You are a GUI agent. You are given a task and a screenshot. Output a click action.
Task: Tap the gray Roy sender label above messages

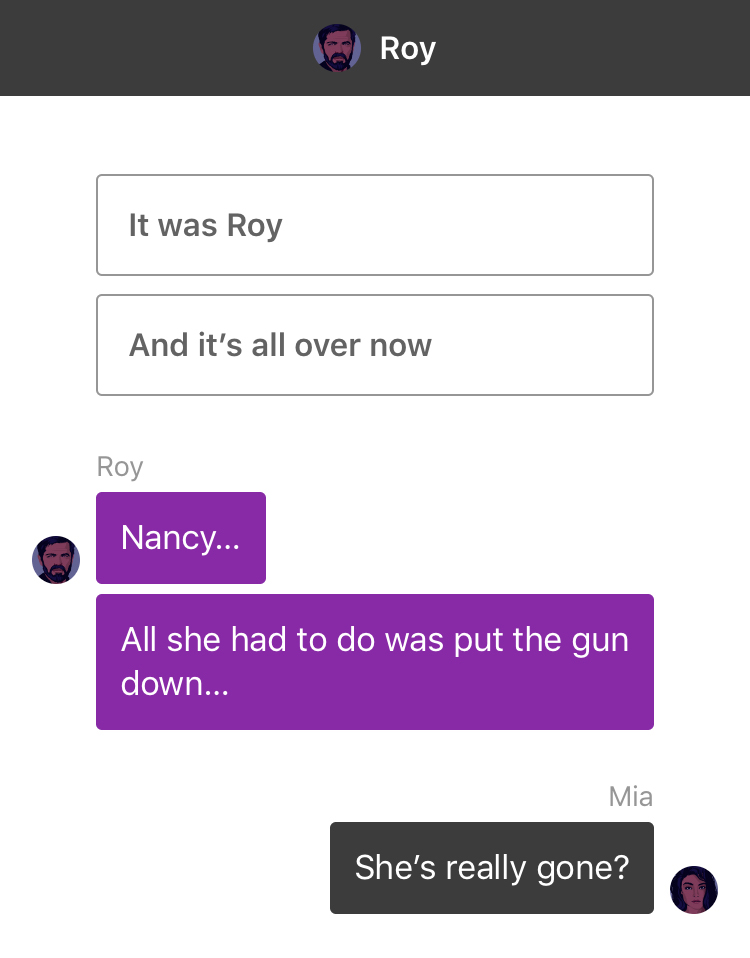(x=120, y=467)
